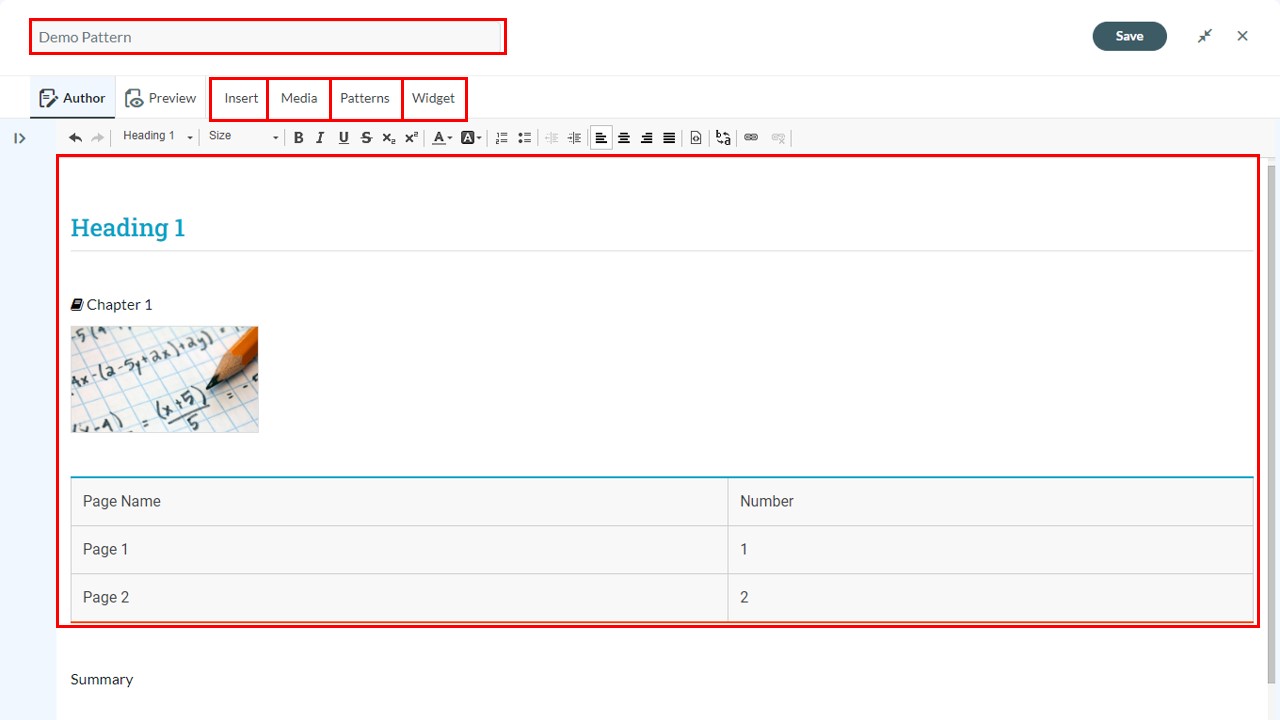Viewport: 1280px width, 720px height.
Task: Open the Insert menu
Action: 241,98
